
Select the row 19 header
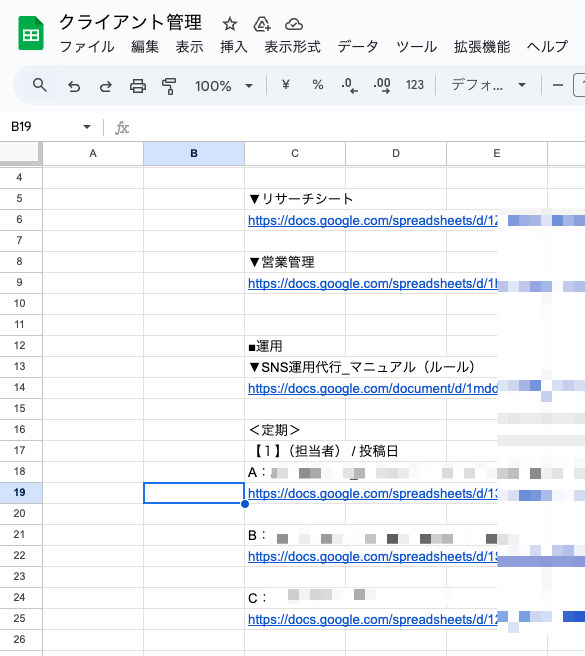[x=20, y=493]
